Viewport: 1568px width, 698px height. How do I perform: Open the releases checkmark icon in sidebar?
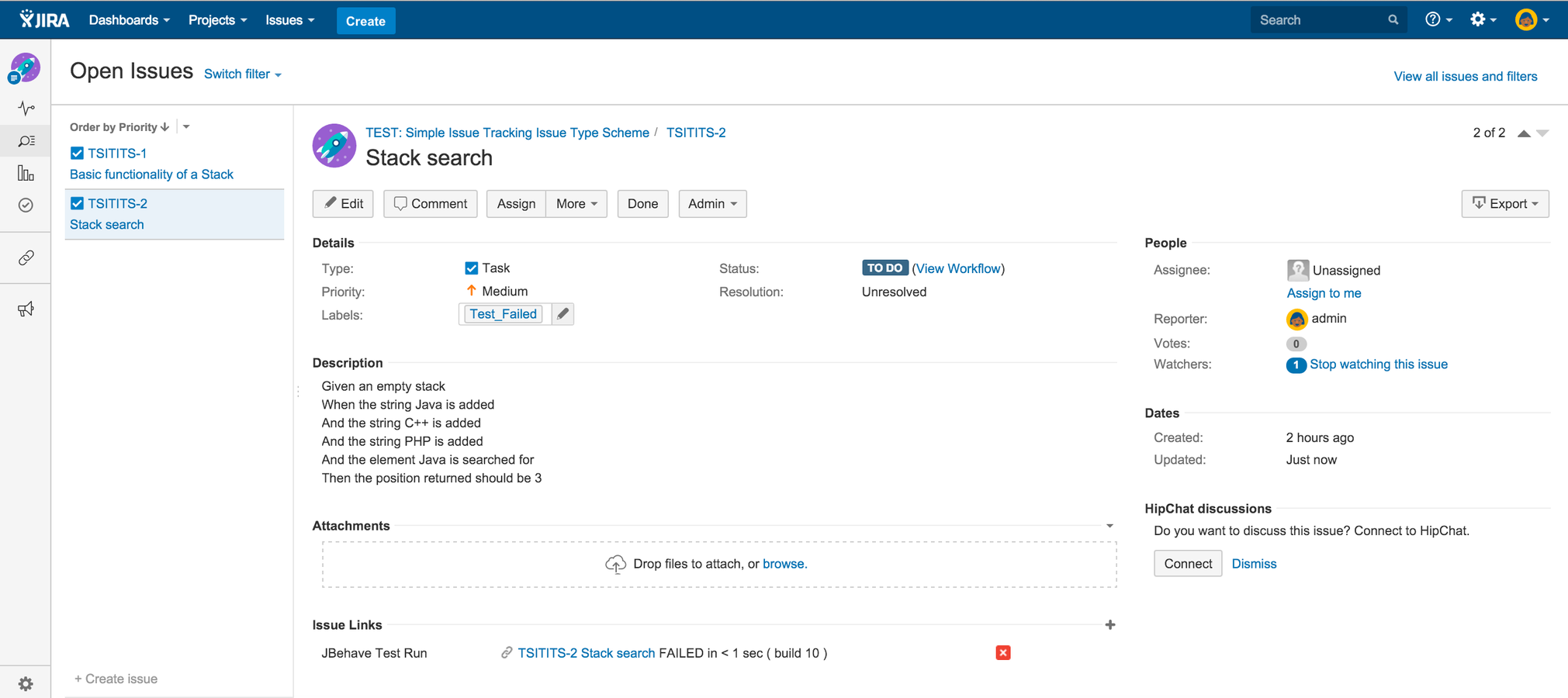click(26, 205)
